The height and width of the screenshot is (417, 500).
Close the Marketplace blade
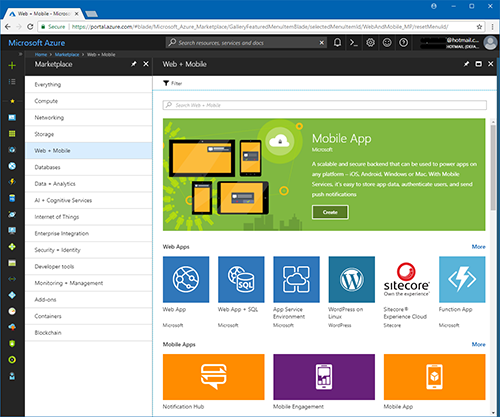click(x=146, y=64)
